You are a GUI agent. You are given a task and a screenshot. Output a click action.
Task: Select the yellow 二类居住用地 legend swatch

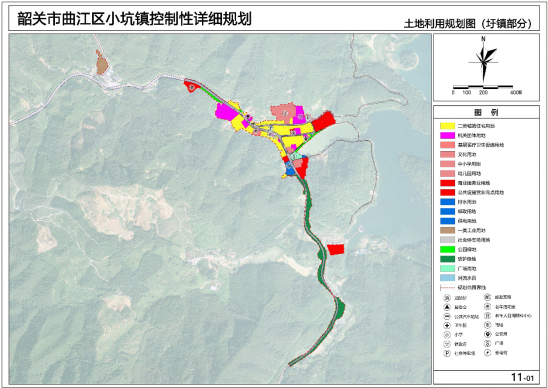[447, 126]
